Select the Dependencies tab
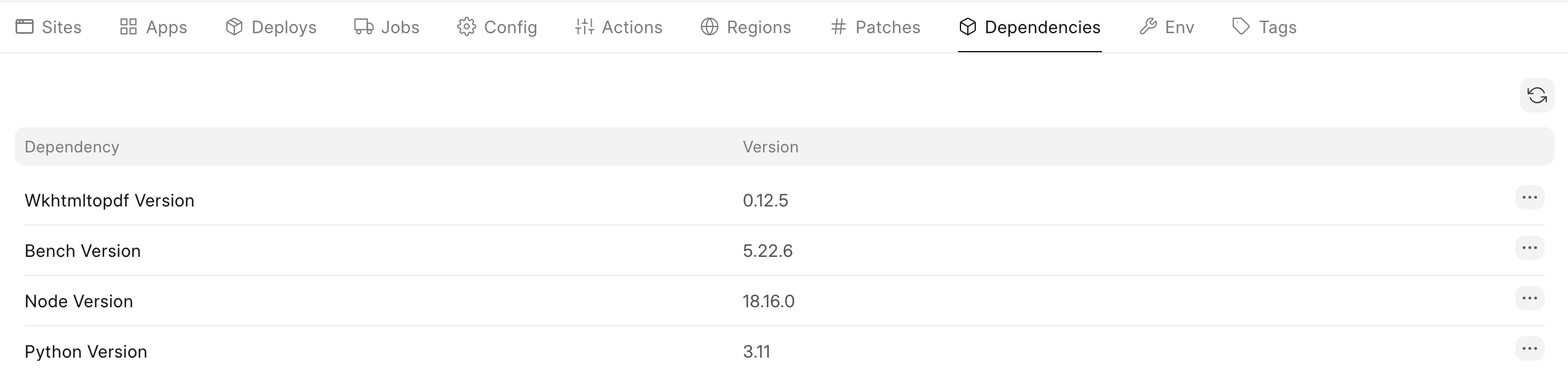 pyautogui.click(x=1029, y=27)
